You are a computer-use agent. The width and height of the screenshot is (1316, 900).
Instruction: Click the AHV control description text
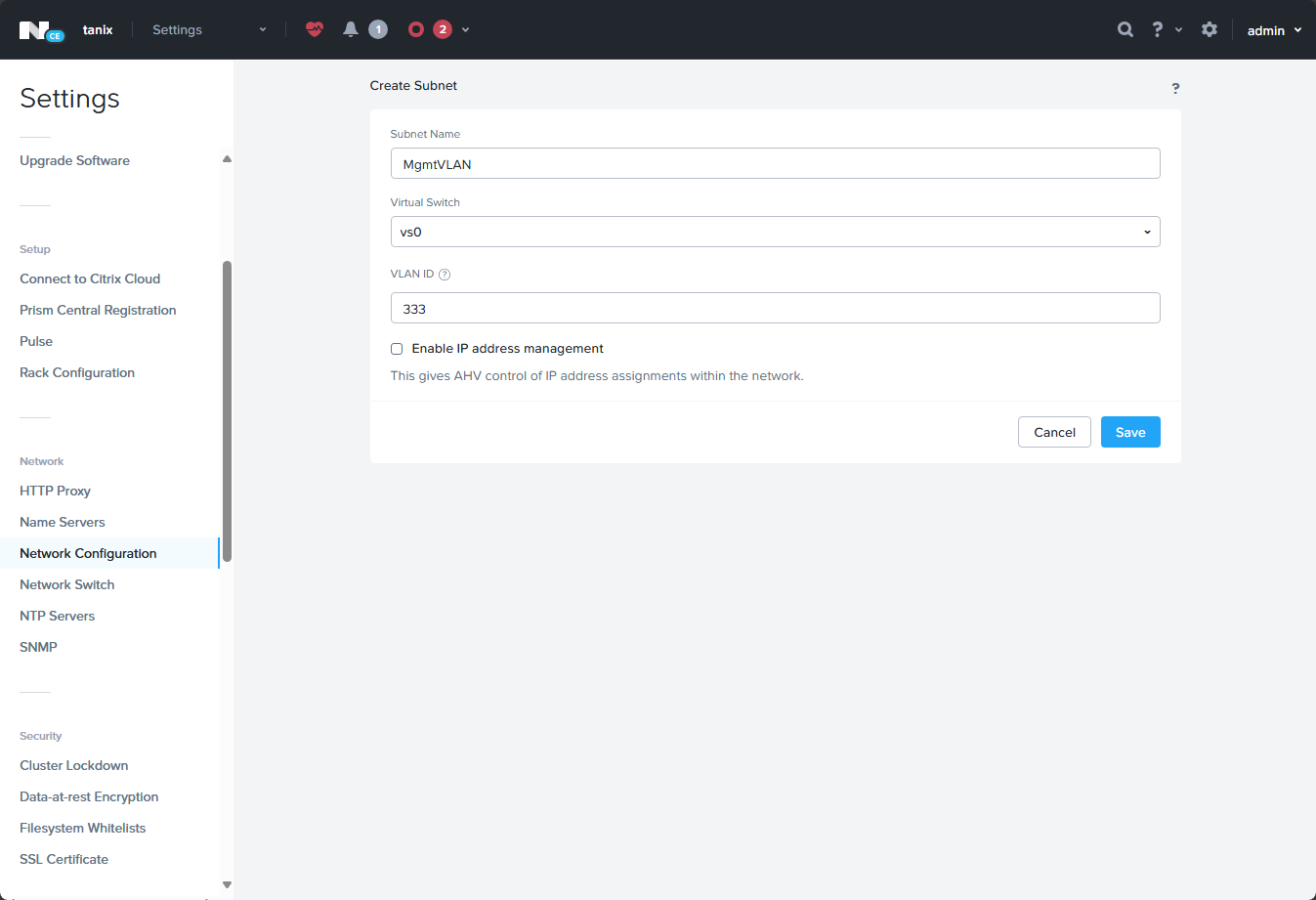pos(597,376)
